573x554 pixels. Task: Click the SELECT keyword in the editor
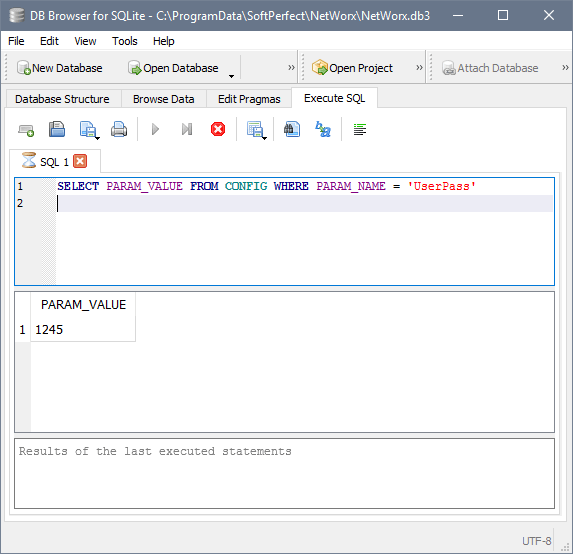(x=78, y=186)
